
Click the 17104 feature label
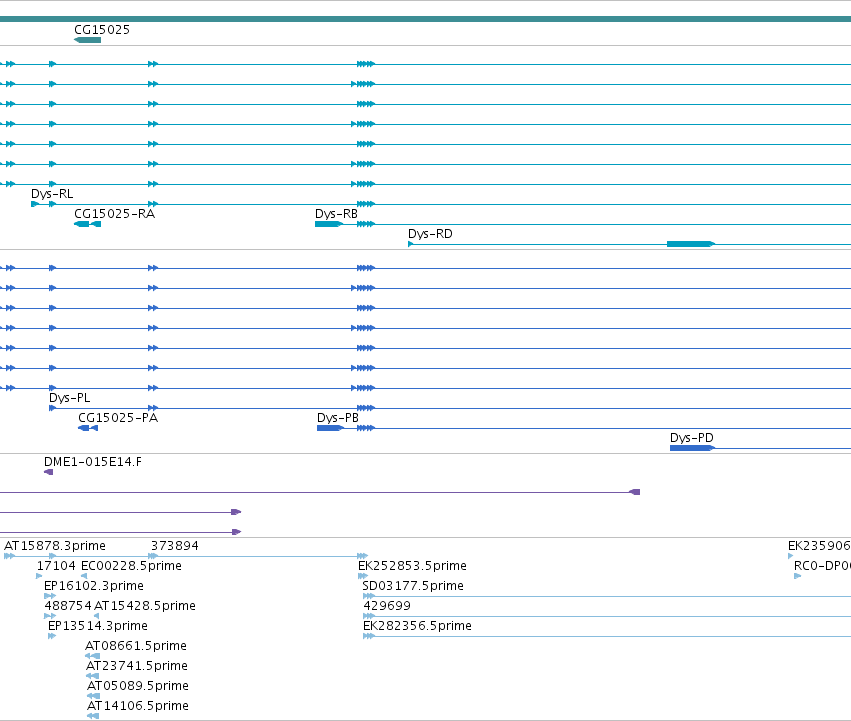click(56, 566)
